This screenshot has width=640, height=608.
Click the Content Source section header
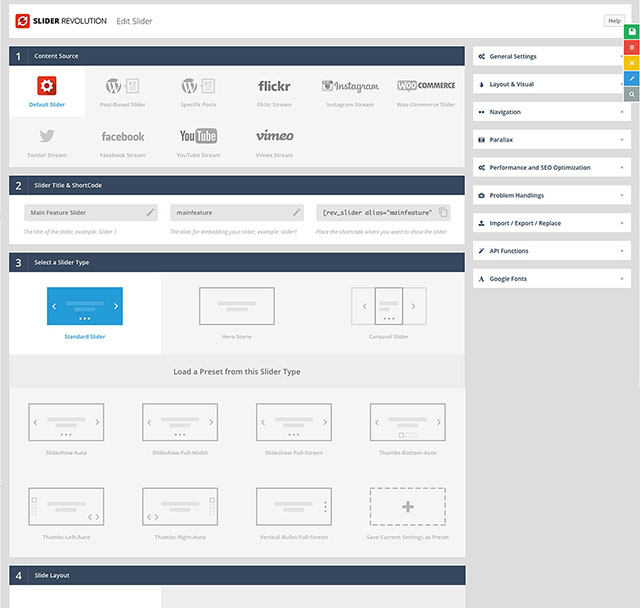pos(237,56)
